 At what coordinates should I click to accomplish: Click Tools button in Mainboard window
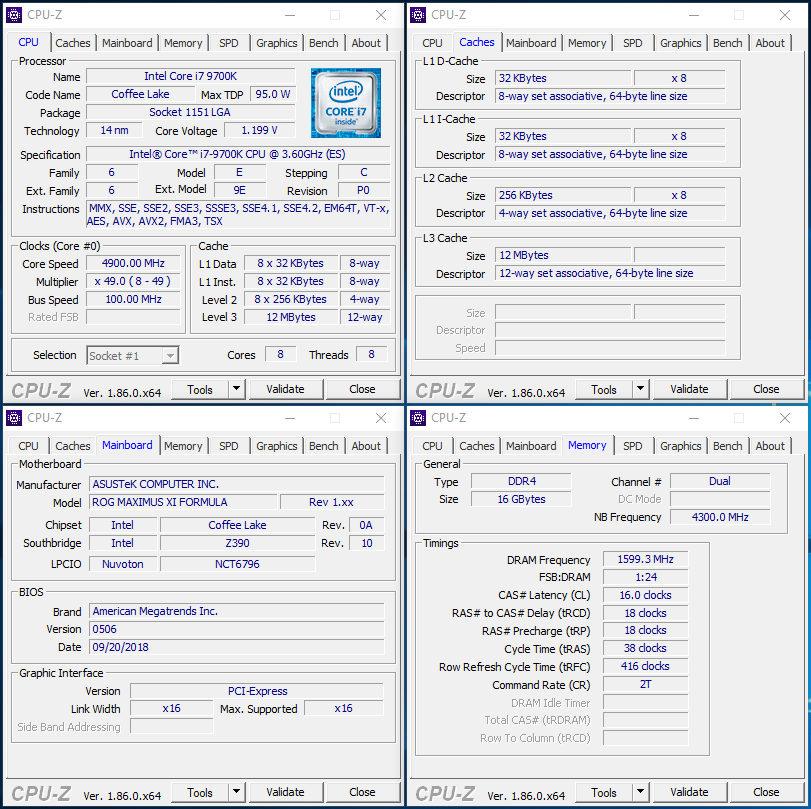(200, 792)
